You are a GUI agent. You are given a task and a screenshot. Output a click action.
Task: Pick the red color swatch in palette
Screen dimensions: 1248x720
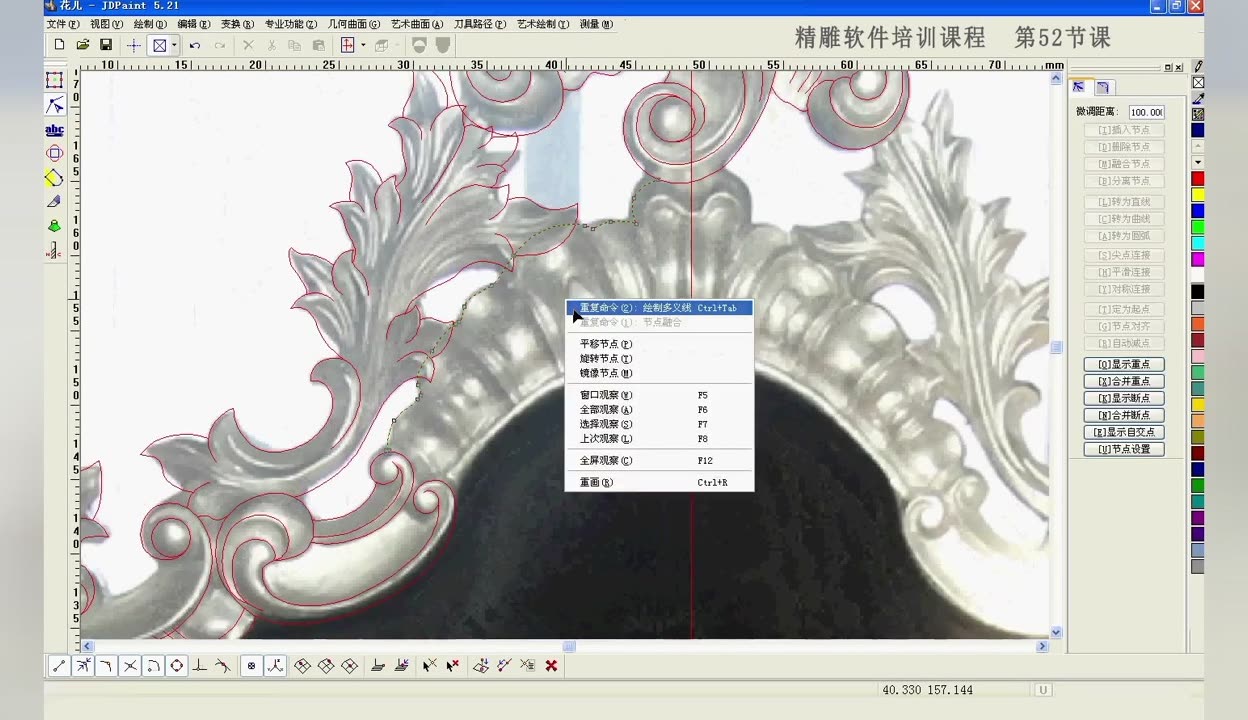coord(1198,178)
